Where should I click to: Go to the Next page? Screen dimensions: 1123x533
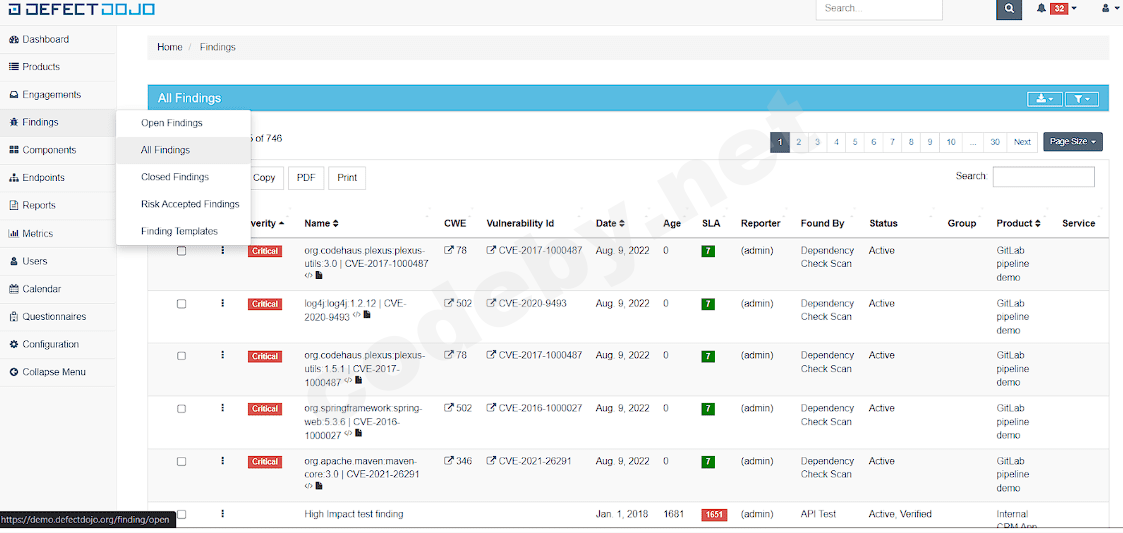point(1022,142)
